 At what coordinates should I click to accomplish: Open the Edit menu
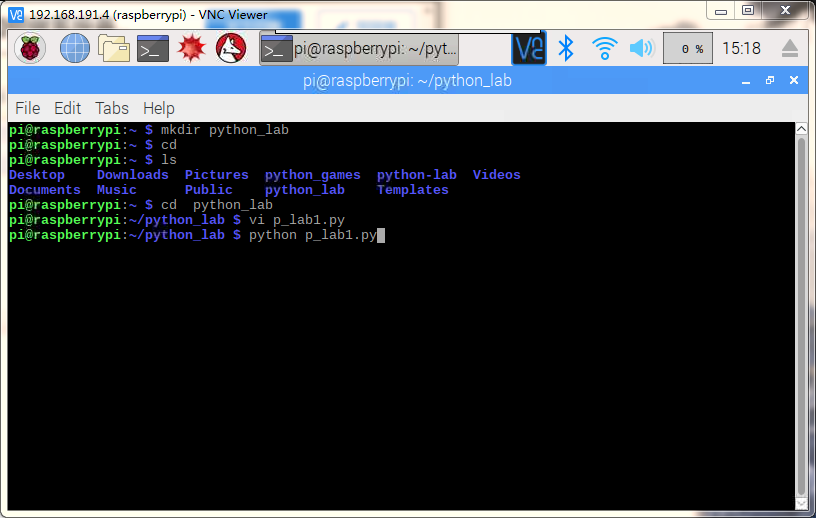point(68,108)
